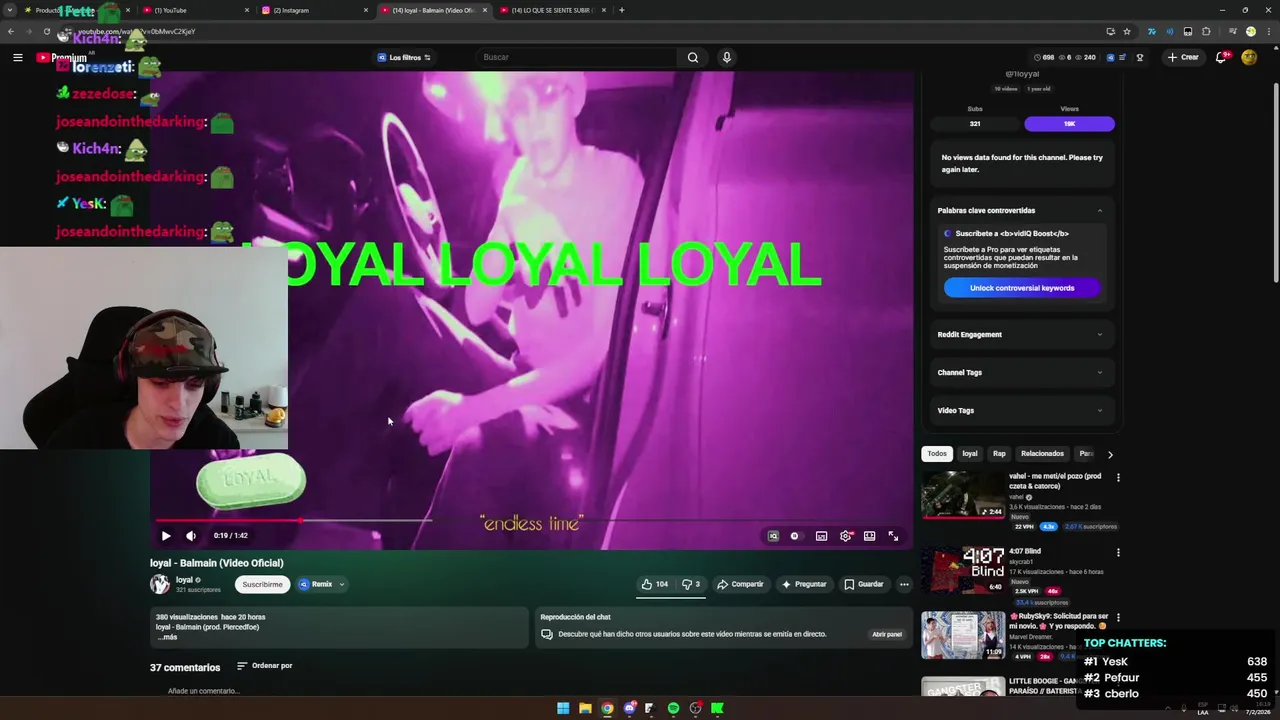Toggle the autoplay switch in player controls
Viewport: 1280px width, 720px height.
(795, 536)
